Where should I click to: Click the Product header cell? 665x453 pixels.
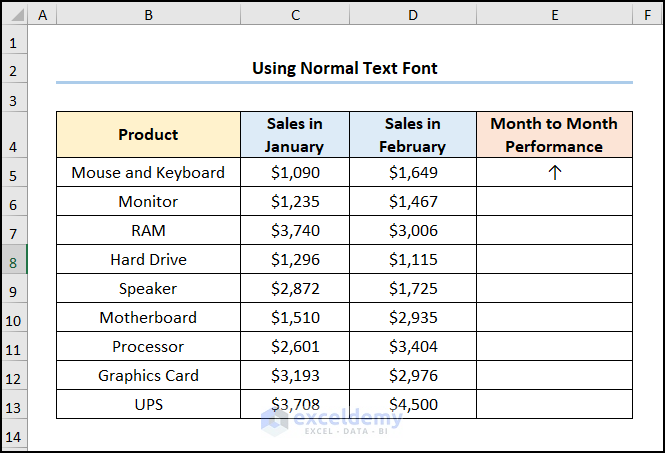(x=148, y=135)
